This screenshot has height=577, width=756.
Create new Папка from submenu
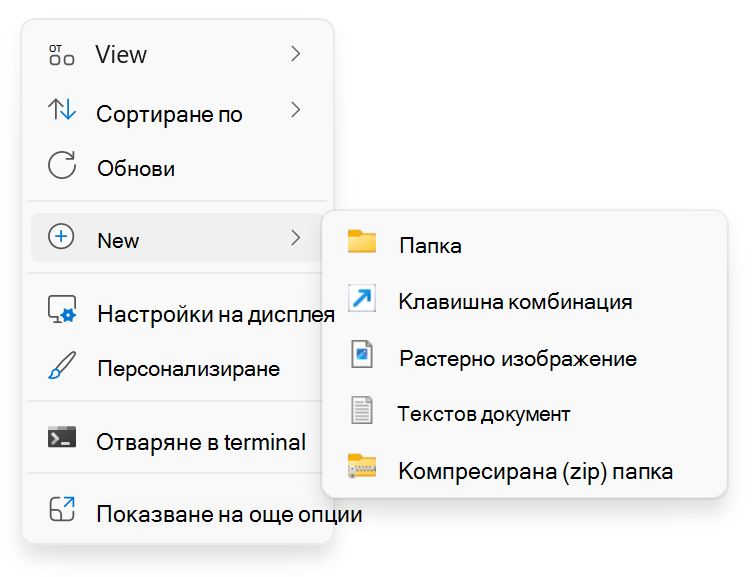point(525,242)
